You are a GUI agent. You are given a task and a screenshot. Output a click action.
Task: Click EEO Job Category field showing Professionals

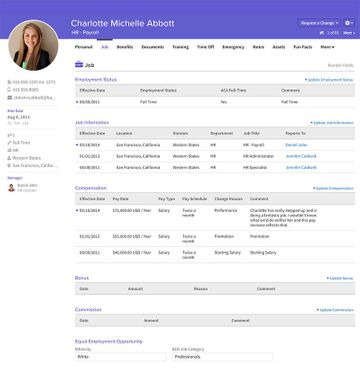click(x=222, y=357)
